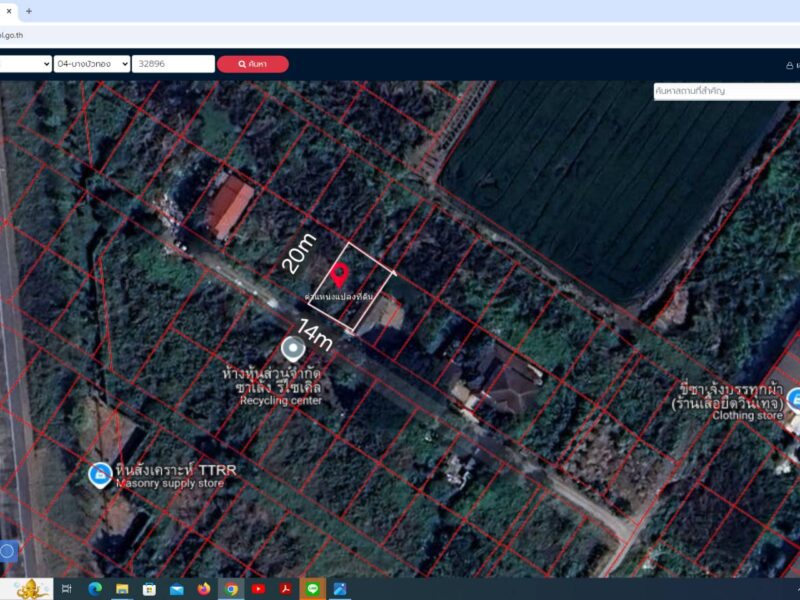This screenshot has height=600, width=800.
Task: Open the octopus widget on the taskbar
Action: point(31,589)
